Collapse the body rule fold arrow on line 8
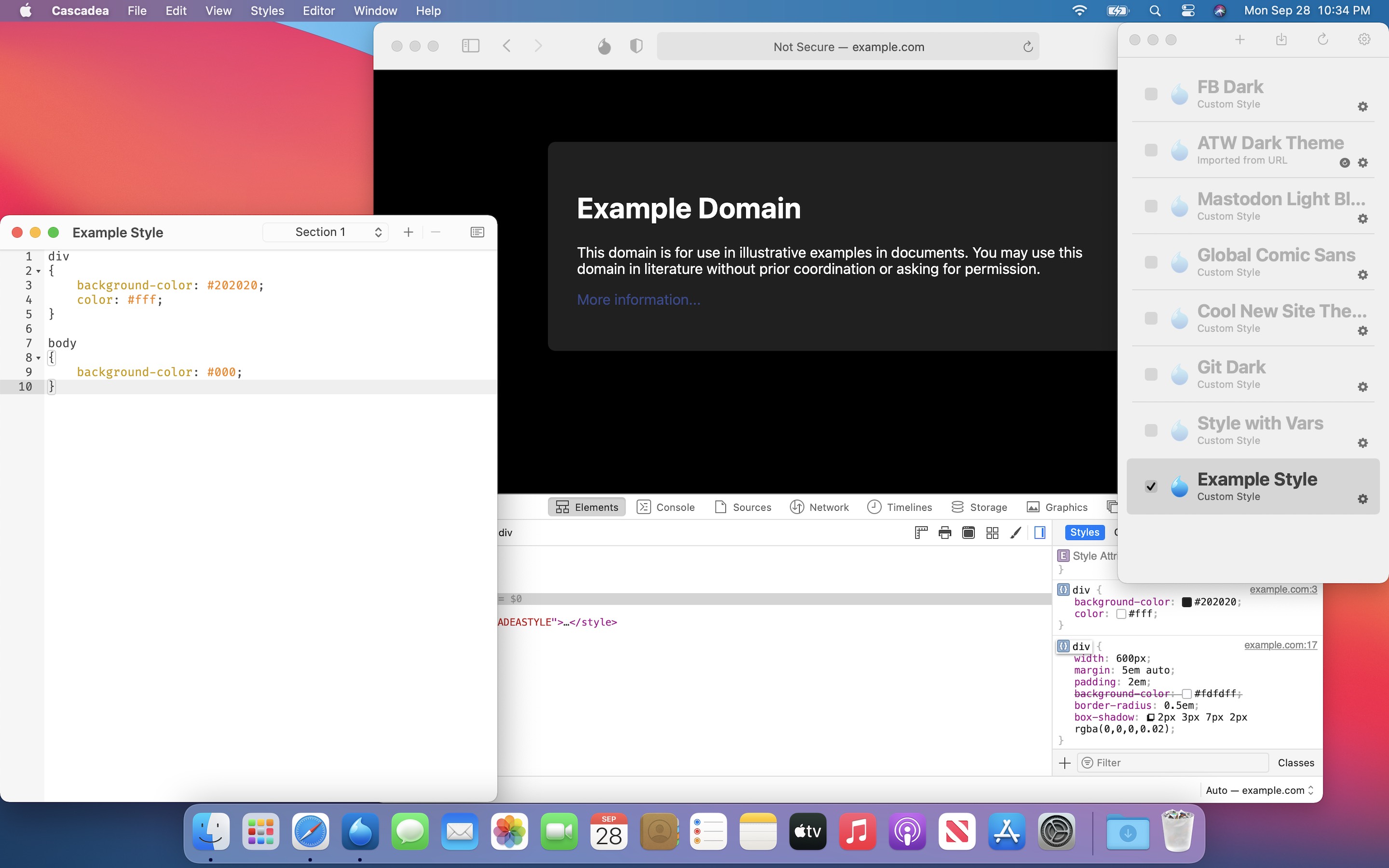Image resolution: width=1389 pixels, height=868 pixels. pyautogui.click(x=39, y=358)
